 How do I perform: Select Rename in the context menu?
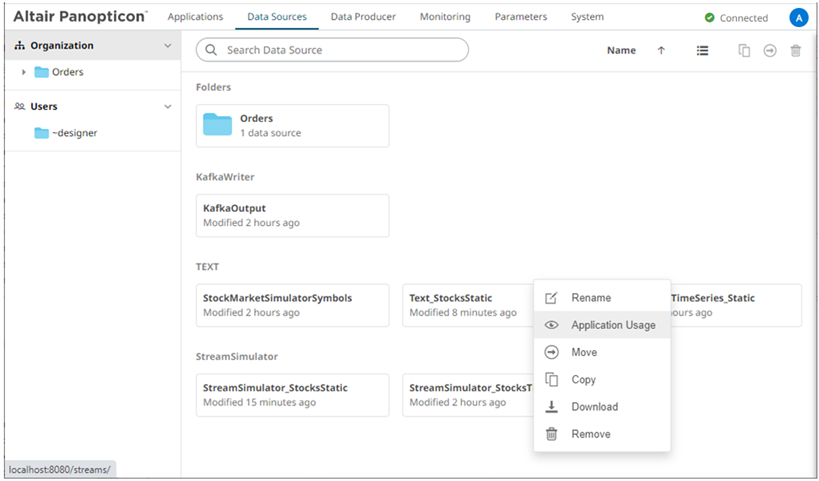(x=591, y=298)
